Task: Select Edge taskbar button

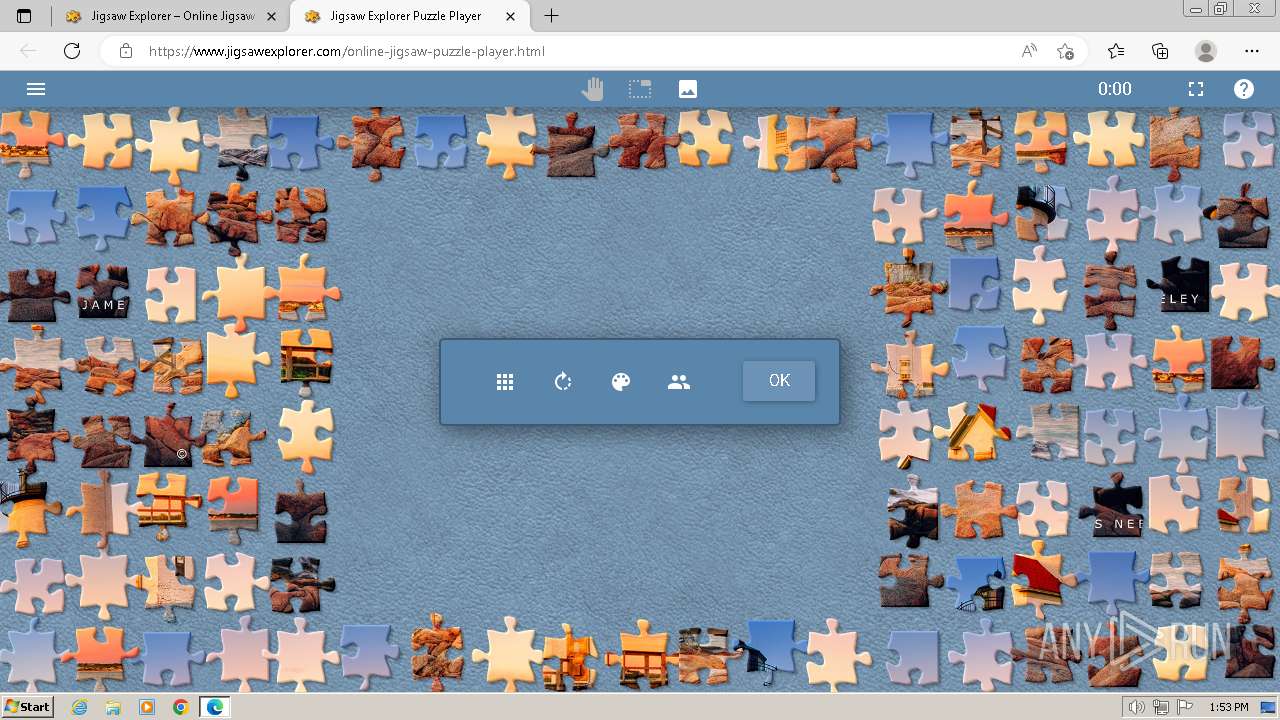Action: pos(214,707)
